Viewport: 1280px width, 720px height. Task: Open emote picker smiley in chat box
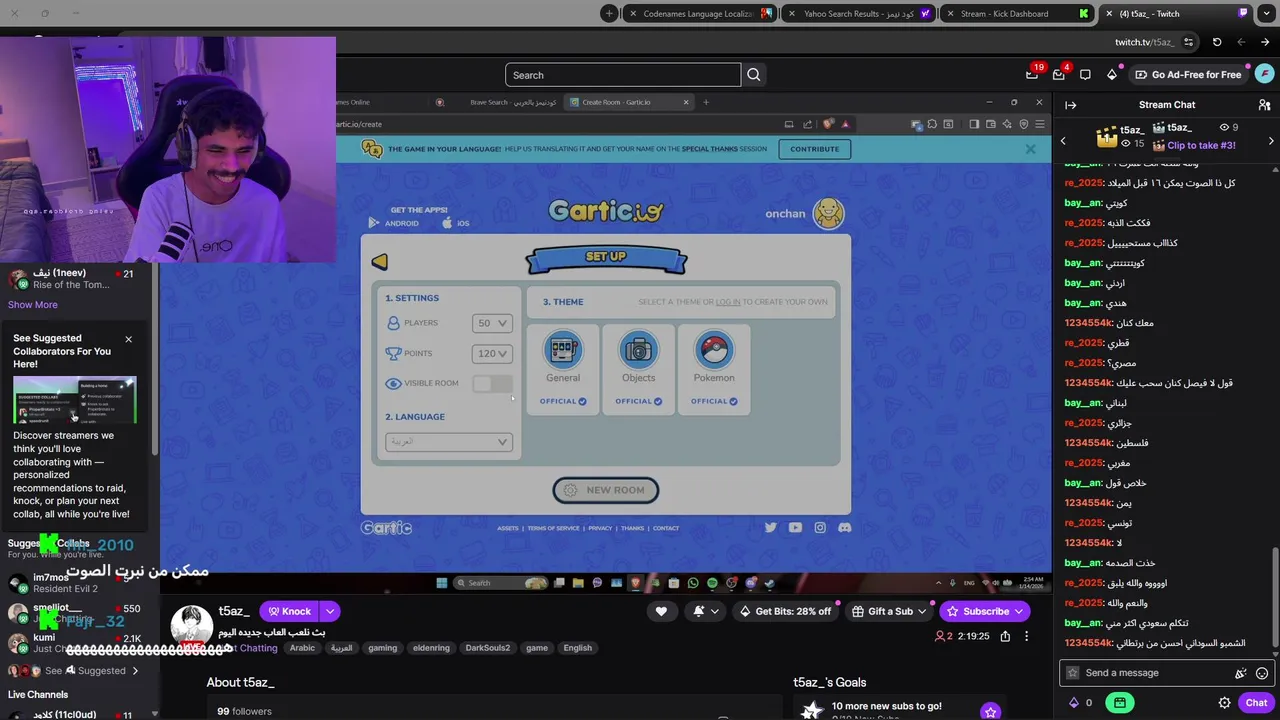[1262, 673]
